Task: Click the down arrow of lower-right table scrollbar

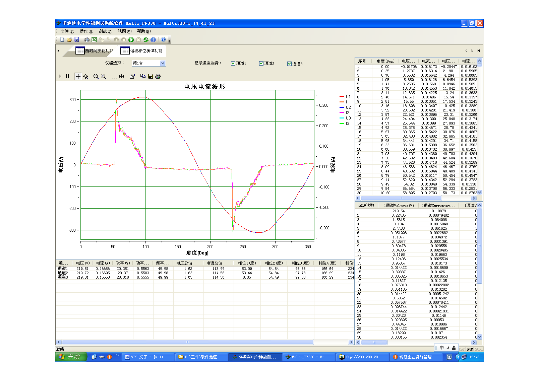Action: [479, 337]
